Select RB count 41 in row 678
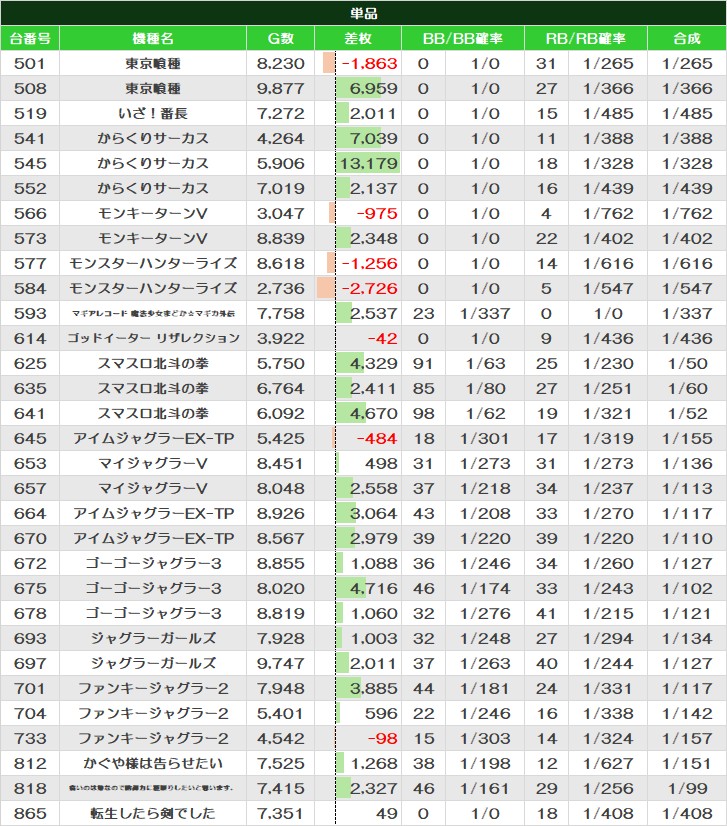This screenshot has width=727, height=826. pyautogui.click(x=546, y=614)
